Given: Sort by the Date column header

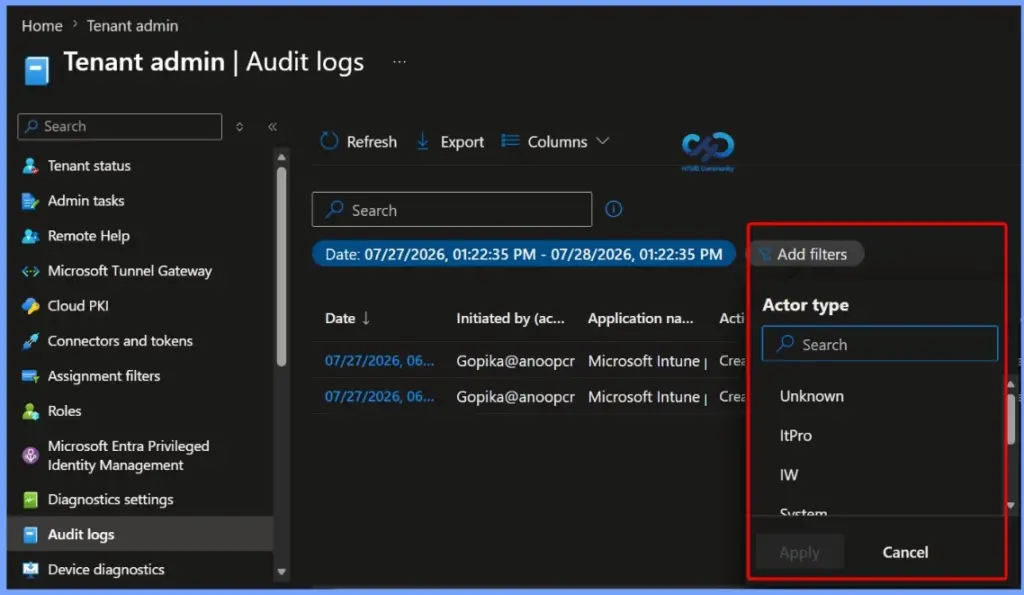Looking at the screenshot, I should (x=347, y=318).
